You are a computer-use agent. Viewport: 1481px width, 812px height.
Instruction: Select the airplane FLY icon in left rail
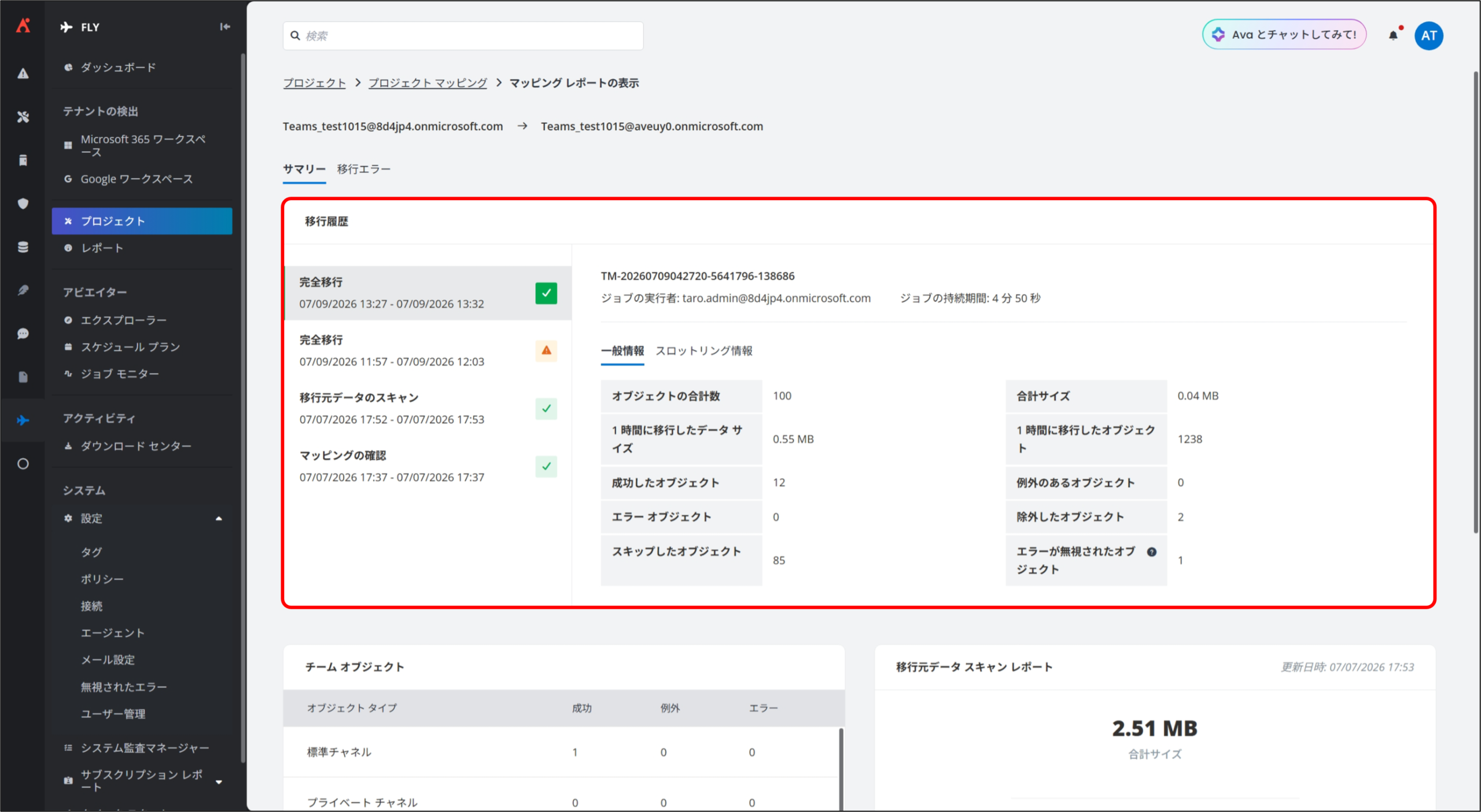23,420
